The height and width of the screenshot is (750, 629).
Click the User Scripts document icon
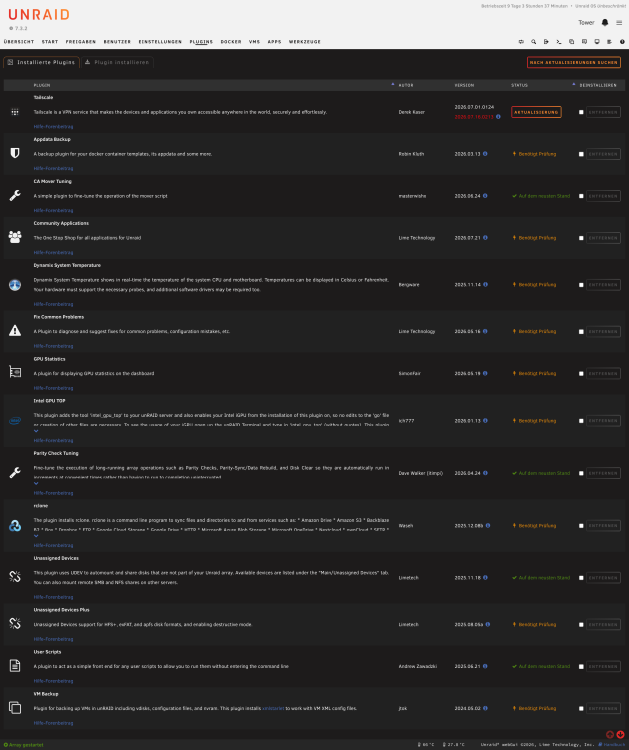[x=15, y=665]
